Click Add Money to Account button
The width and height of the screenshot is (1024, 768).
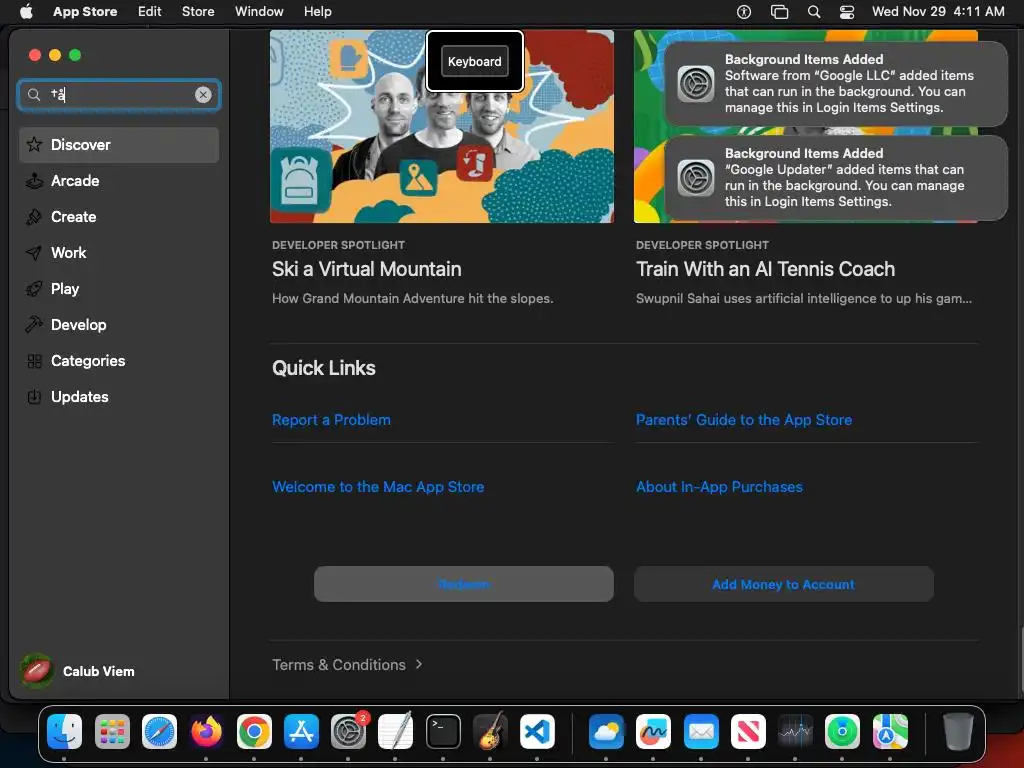pyautogui.click(x=784, y=584)
